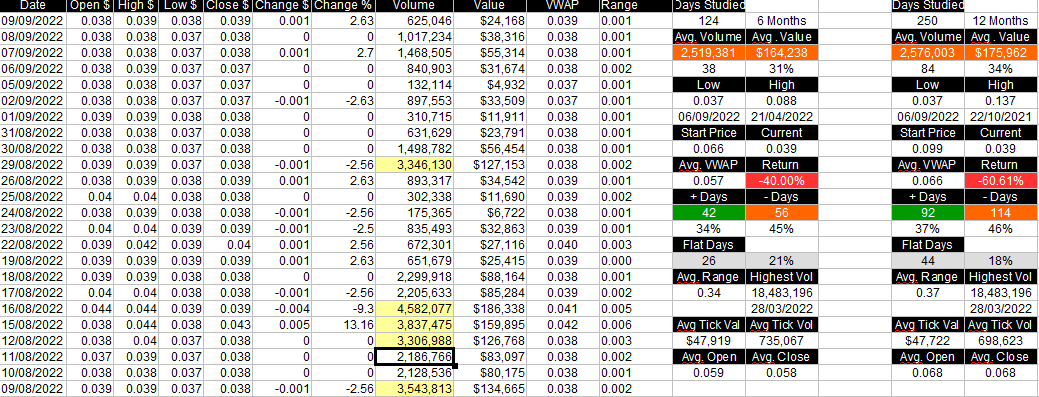The image size is (1039, 397).
Task: Select the 12 Months label cell
Action: (1001, 21)
